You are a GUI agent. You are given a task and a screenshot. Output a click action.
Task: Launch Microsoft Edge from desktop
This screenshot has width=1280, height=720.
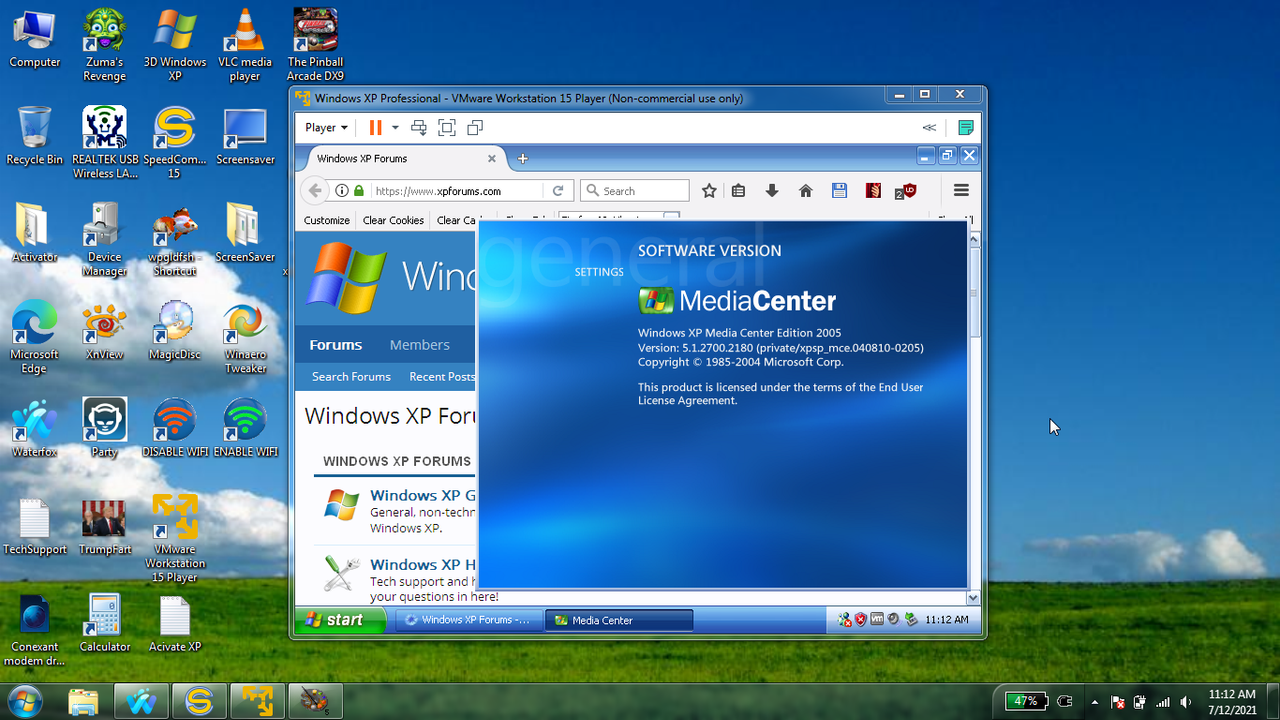coord(34,337)
